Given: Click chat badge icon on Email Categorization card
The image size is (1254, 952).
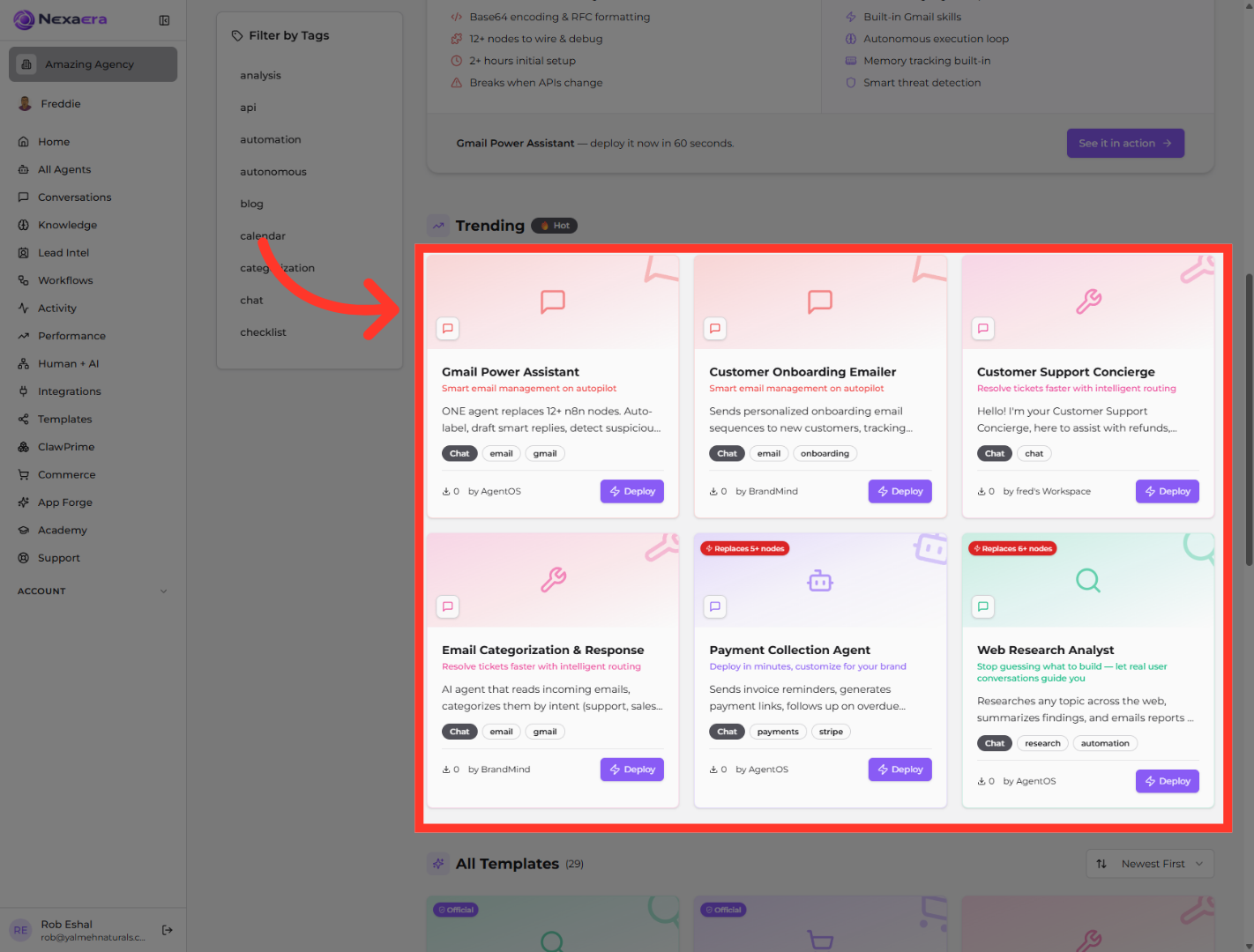Looking at the screenshot, I should 448,606.
